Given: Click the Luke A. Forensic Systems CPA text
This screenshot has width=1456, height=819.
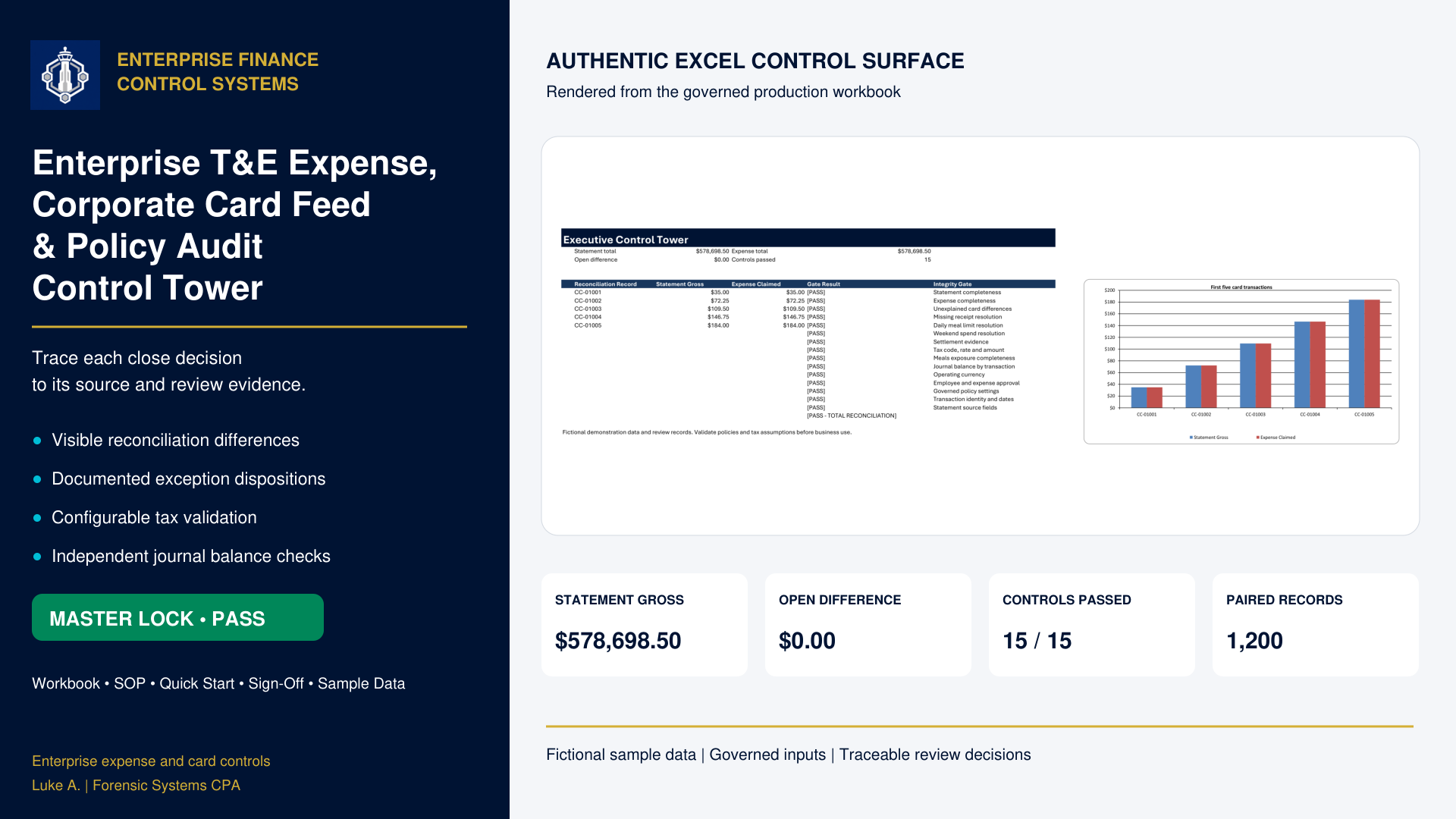Looking at the screenshot, I should point(136,786).
